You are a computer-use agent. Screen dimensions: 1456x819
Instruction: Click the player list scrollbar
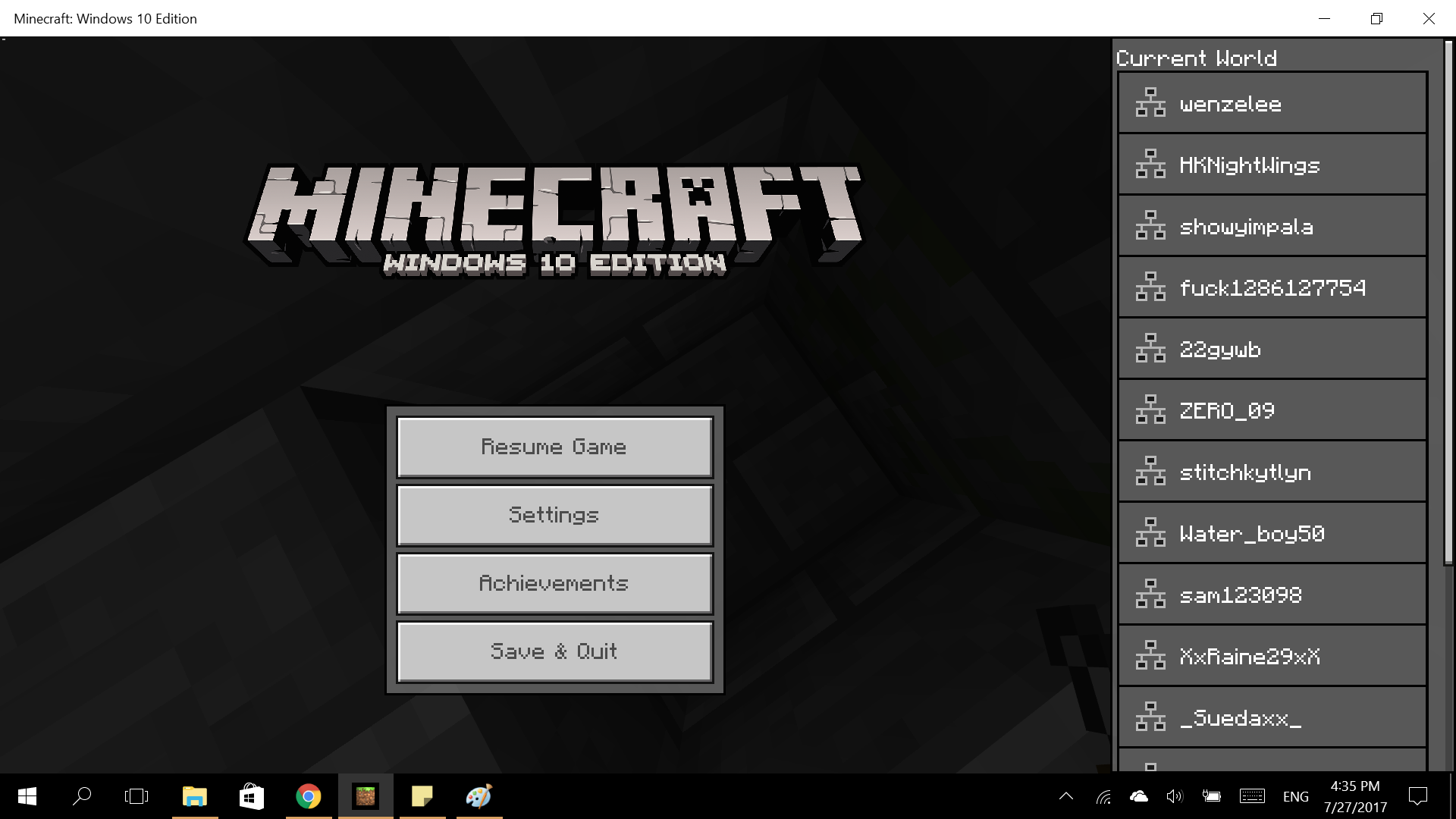pyautogui.click(x=1448, y=303)
